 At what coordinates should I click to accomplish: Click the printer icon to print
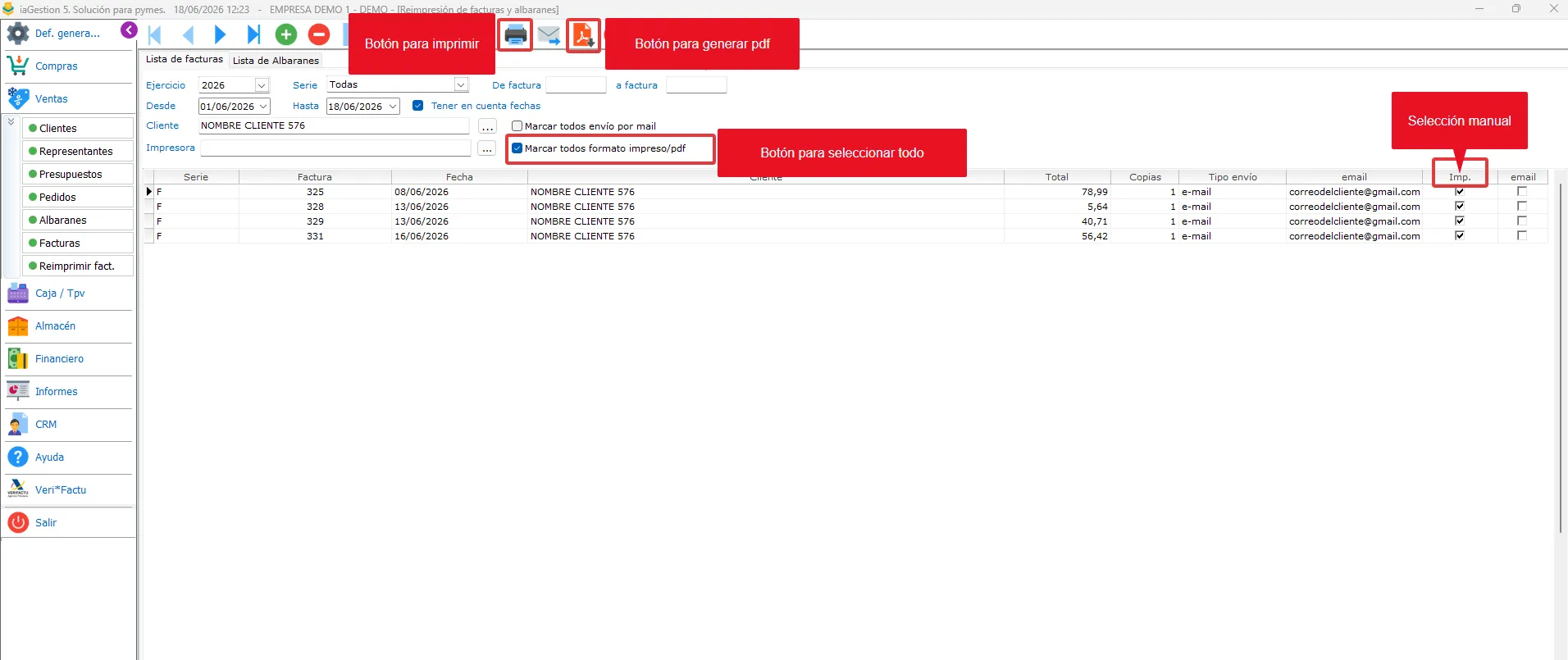click(516, 34)
